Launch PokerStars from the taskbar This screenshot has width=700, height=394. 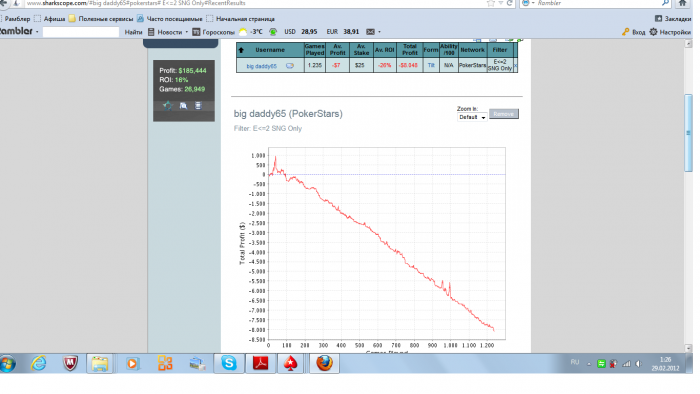pos(291,363)
